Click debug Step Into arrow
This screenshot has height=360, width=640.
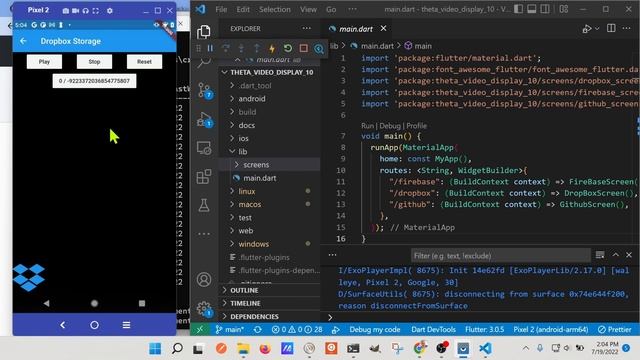point(241,48)
